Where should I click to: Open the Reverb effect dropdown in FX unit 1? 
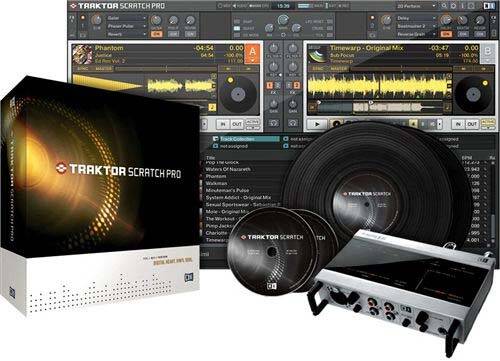pos(126,34)
